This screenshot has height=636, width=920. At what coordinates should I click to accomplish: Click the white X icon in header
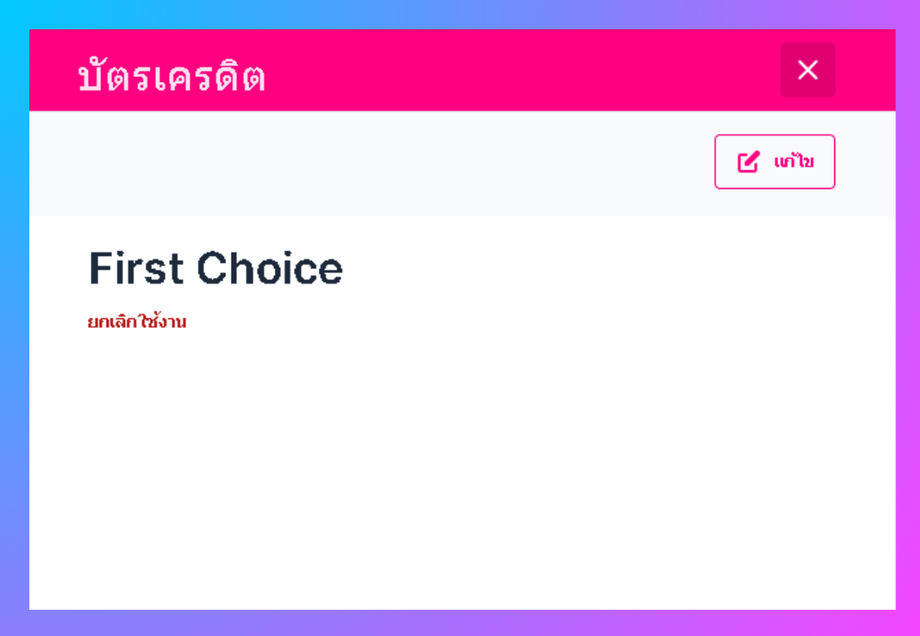tap(807, 70)
